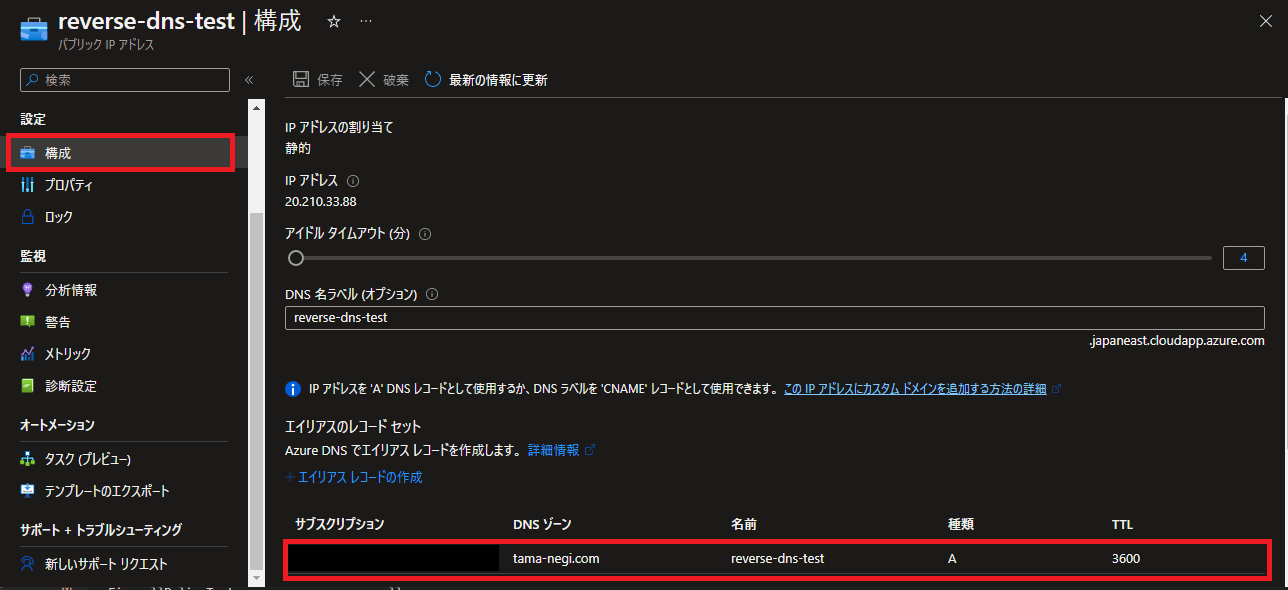
Task: Click + エイリアス レコードの作成
Action: click(354, 477)
